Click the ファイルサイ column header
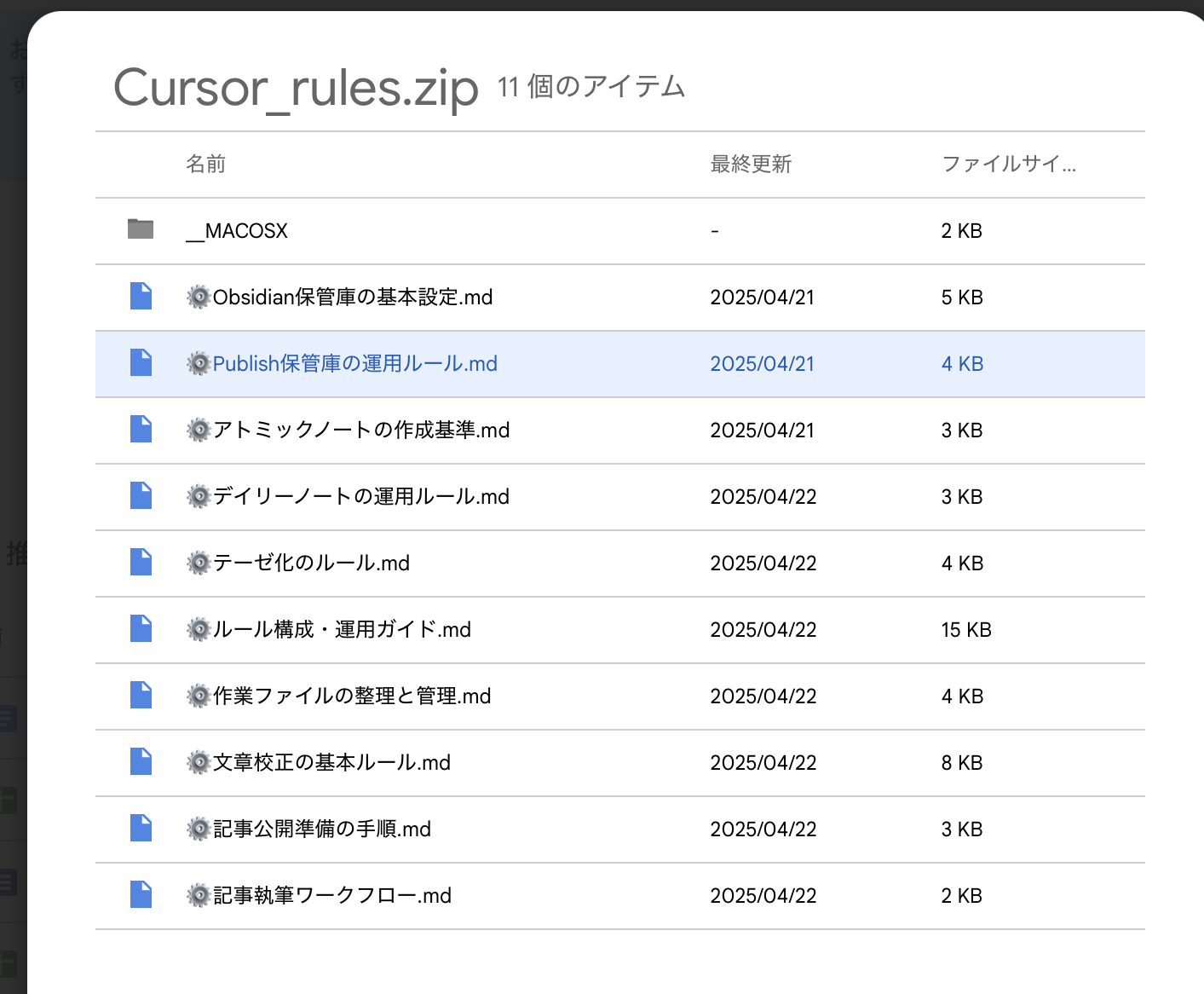Viewport: 1204px width, 994px height. click(x=1008, y=164)
